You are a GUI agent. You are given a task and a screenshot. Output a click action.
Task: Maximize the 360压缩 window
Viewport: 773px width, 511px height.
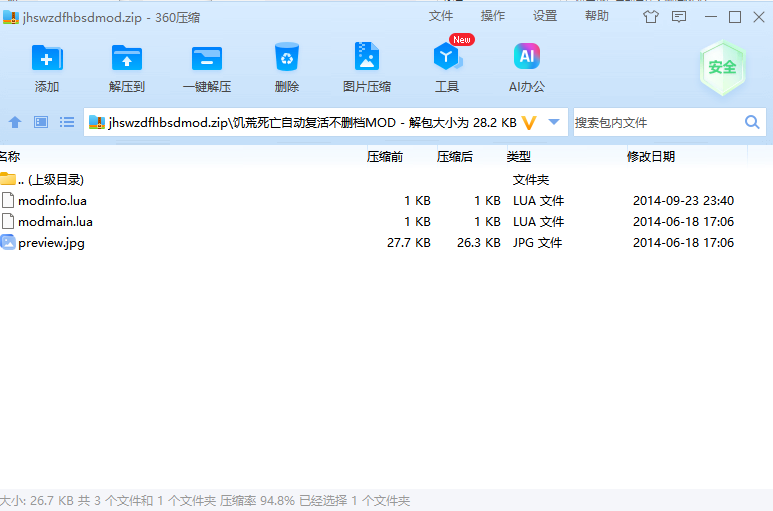point(735,17)
